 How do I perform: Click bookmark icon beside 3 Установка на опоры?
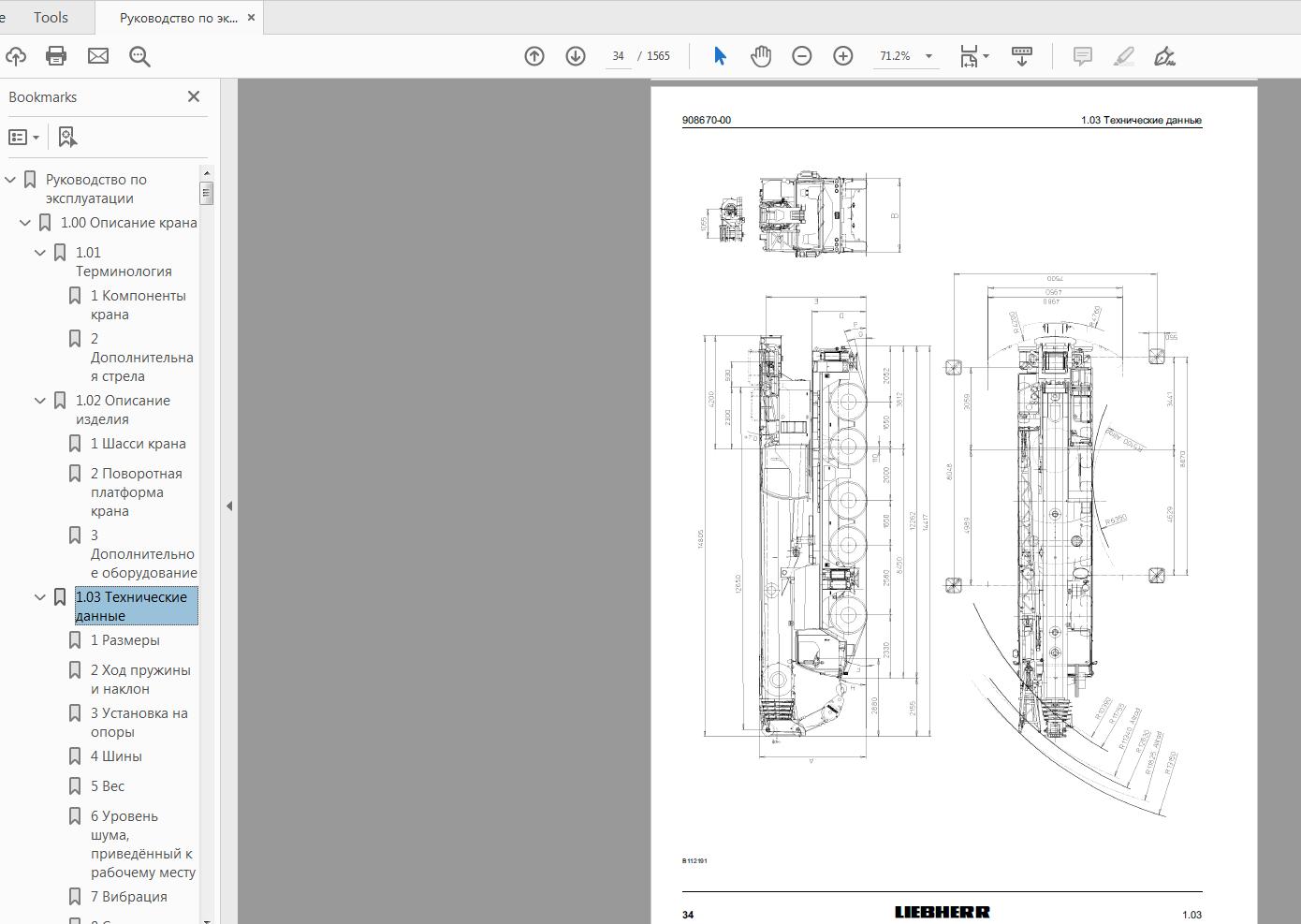75,713
